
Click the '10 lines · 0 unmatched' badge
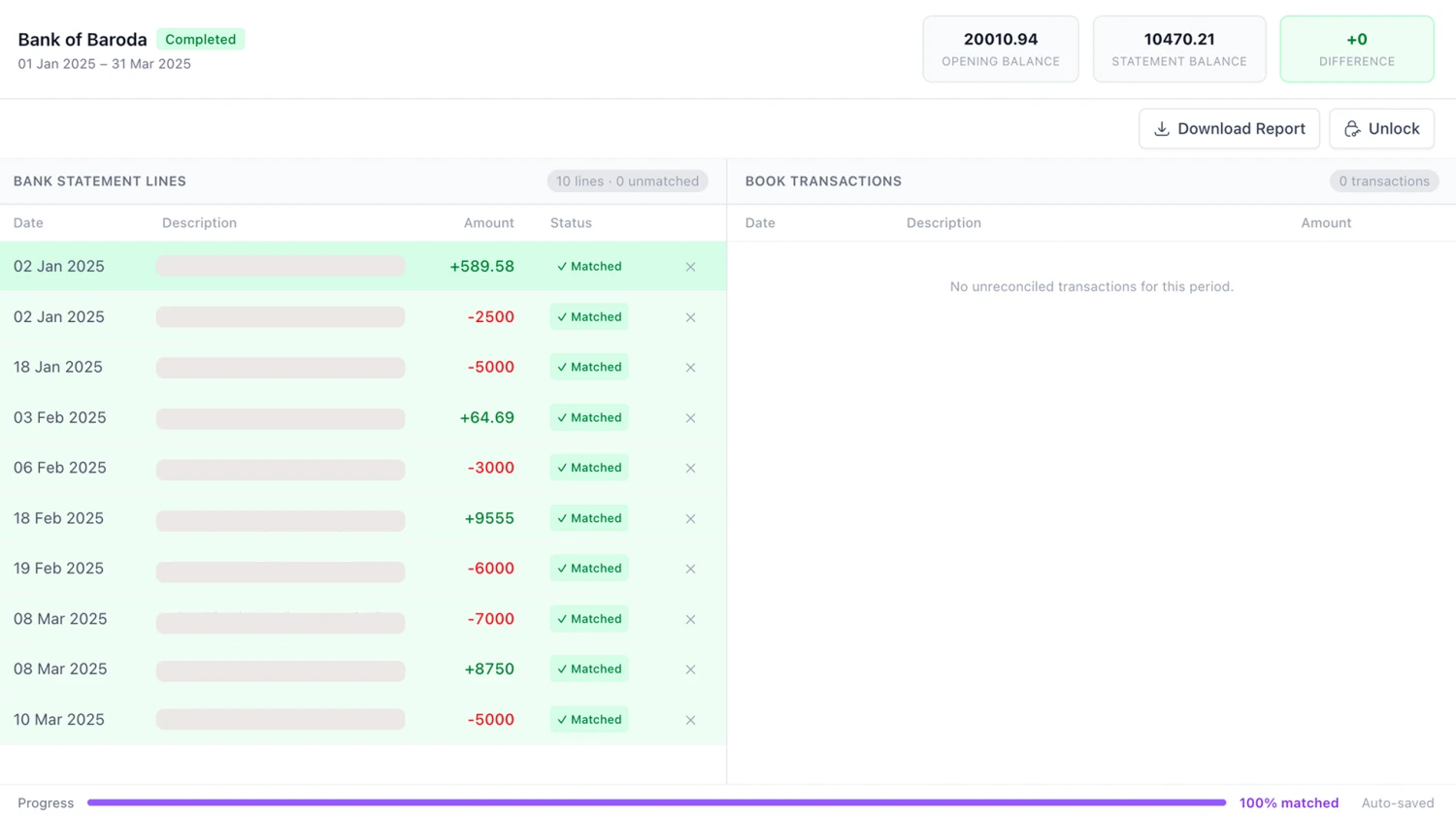click(x=627, y=181)
